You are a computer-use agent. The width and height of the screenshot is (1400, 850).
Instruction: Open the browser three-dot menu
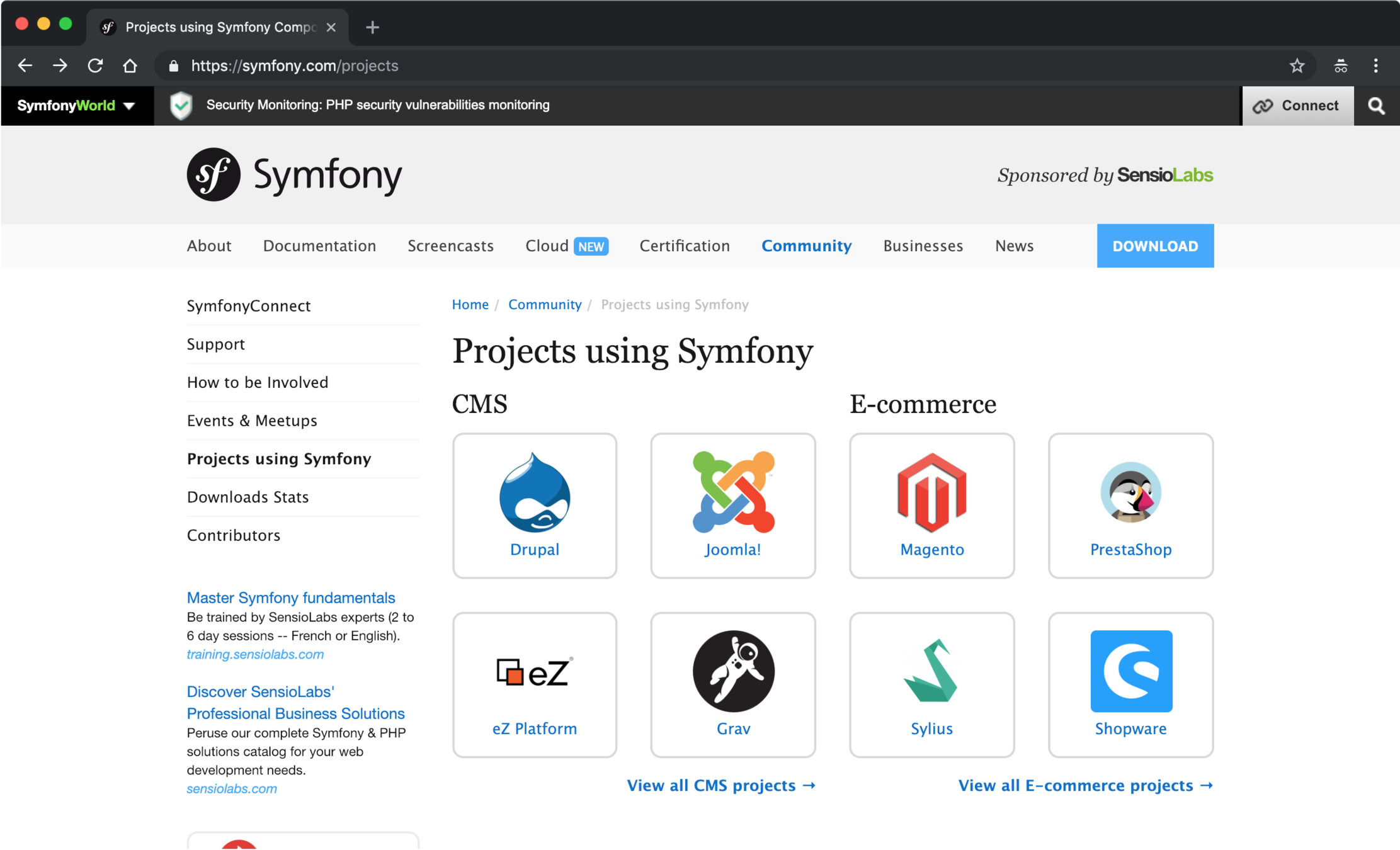tap(1375, 65)
